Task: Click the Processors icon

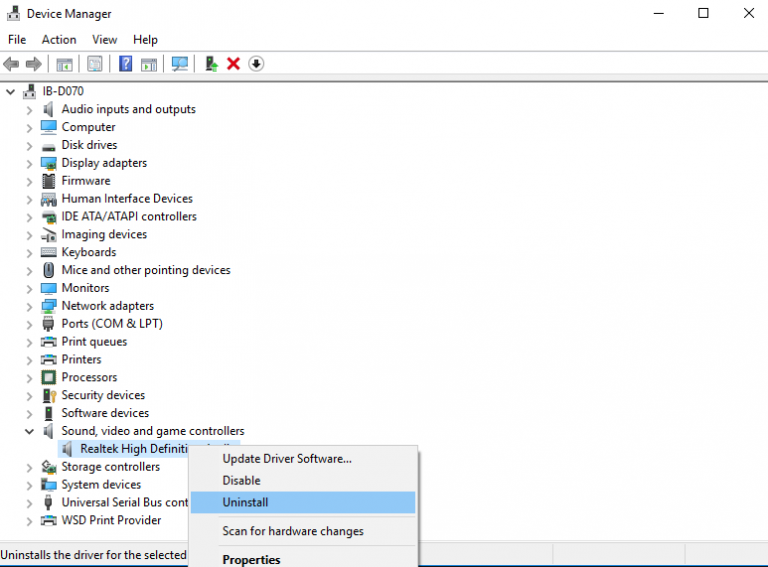Action: [48, 378]
